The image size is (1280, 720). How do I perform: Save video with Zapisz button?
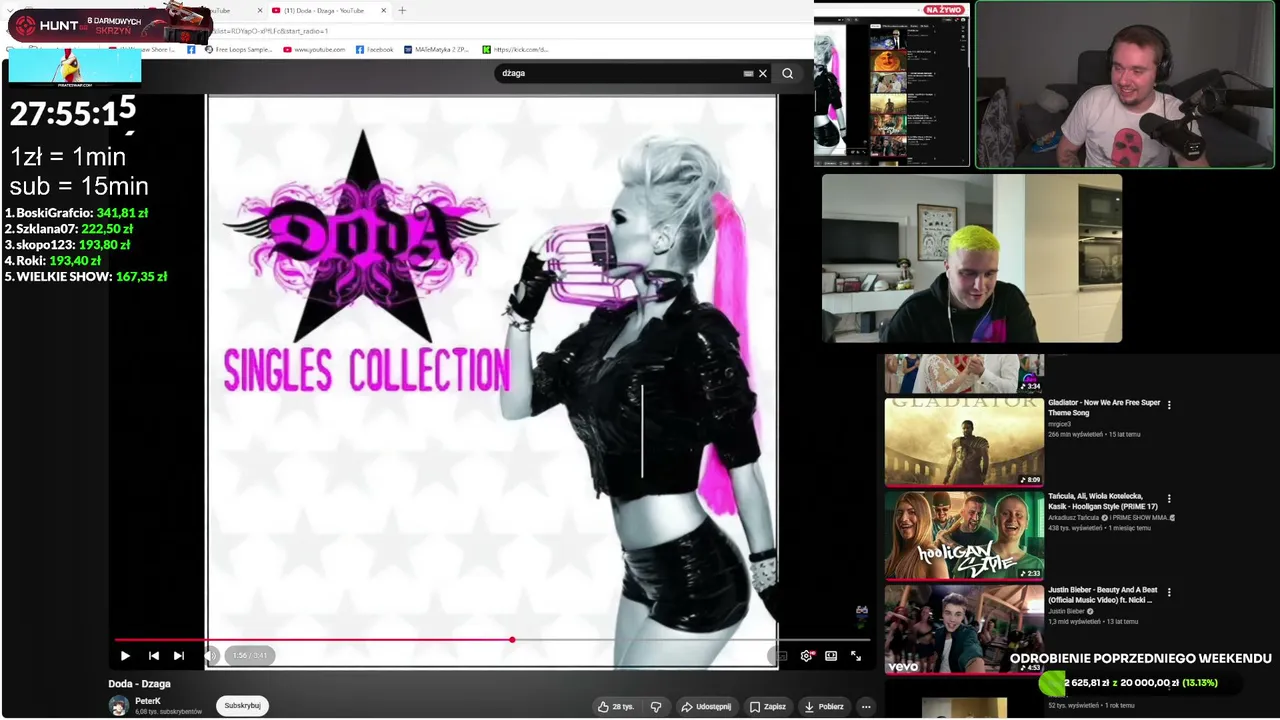(x=768, y=706)
